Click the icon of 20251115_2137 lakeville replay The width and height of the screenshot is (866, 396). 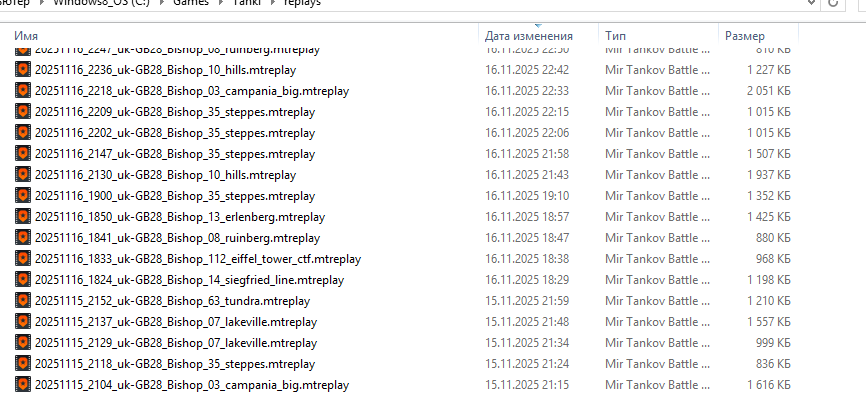click(23, 321)
